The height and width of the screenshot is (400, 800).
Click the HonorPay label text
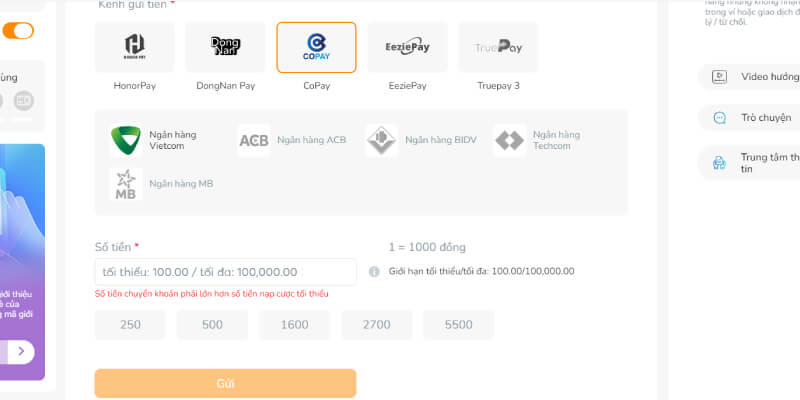click(x=135, y=86)
